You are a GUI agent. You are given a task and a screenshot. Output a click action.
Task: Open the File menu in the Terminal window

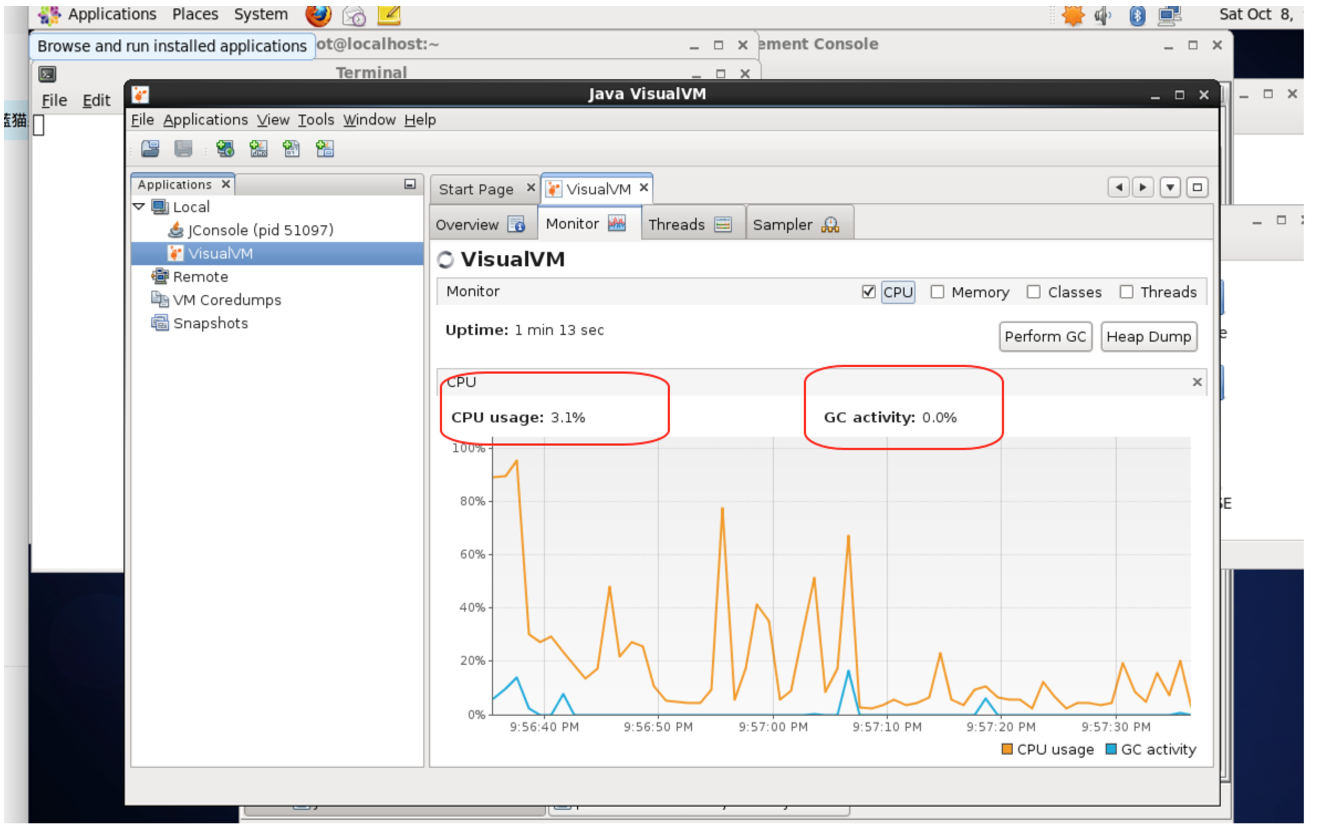[54, 101]
